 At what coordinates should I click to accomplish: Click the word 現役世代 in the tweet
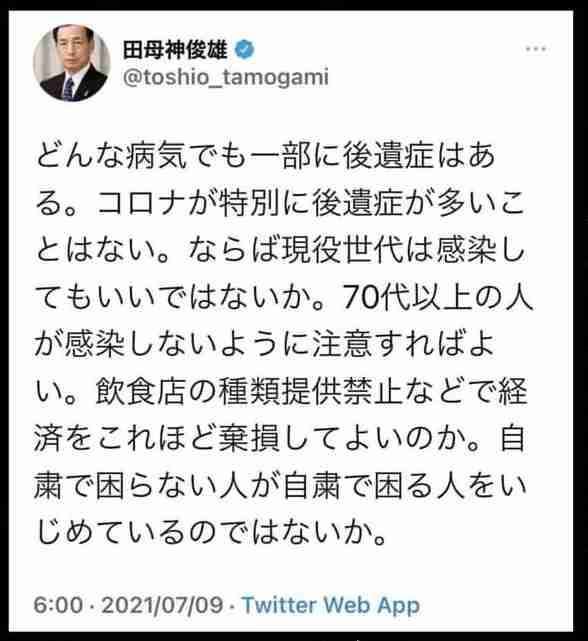[343, 250]
